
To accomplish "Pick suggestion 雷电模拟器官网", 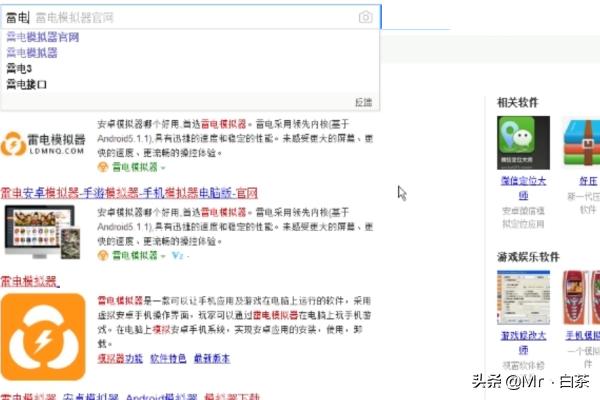I will pos(43,37).
